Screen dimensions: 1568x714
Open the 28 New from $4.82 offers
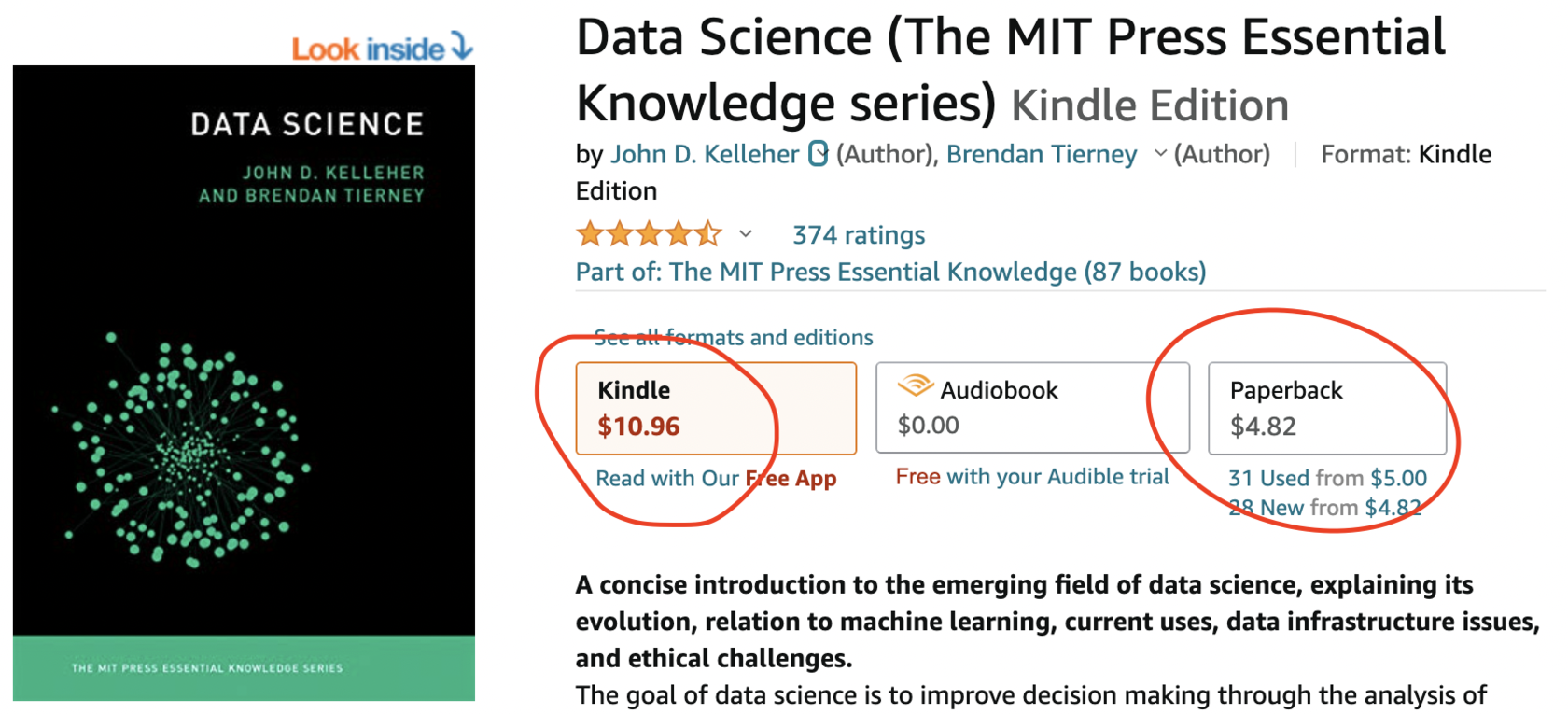(1324, 508)
